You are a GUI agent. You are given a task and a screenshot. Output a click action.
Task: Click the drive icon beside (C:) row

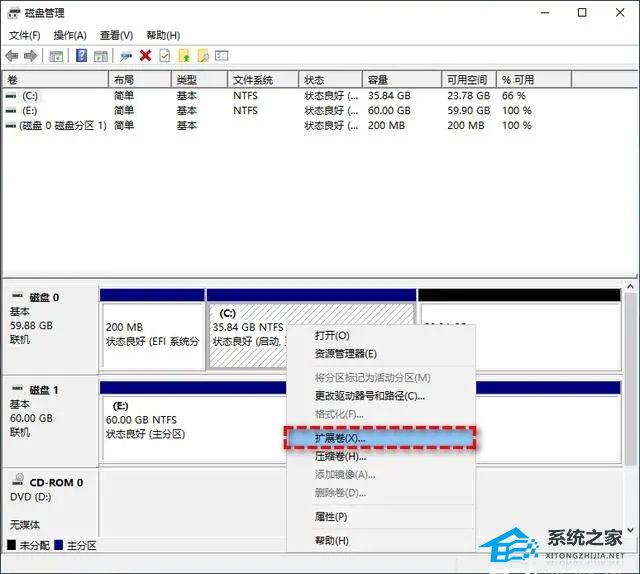pyautogui.click(x=11, y=96)
